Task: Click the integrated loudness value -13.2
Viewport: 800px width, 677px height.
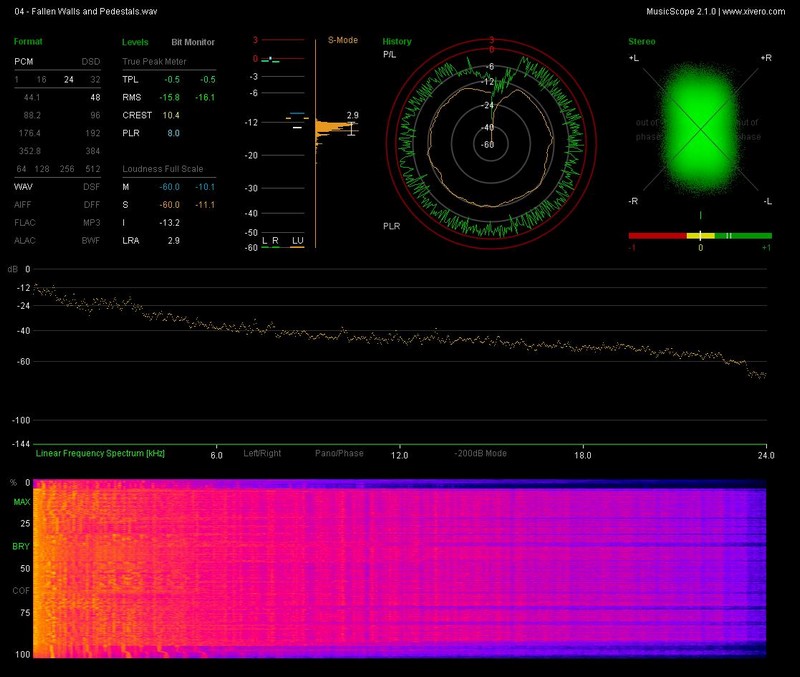Action: point(169,222)
